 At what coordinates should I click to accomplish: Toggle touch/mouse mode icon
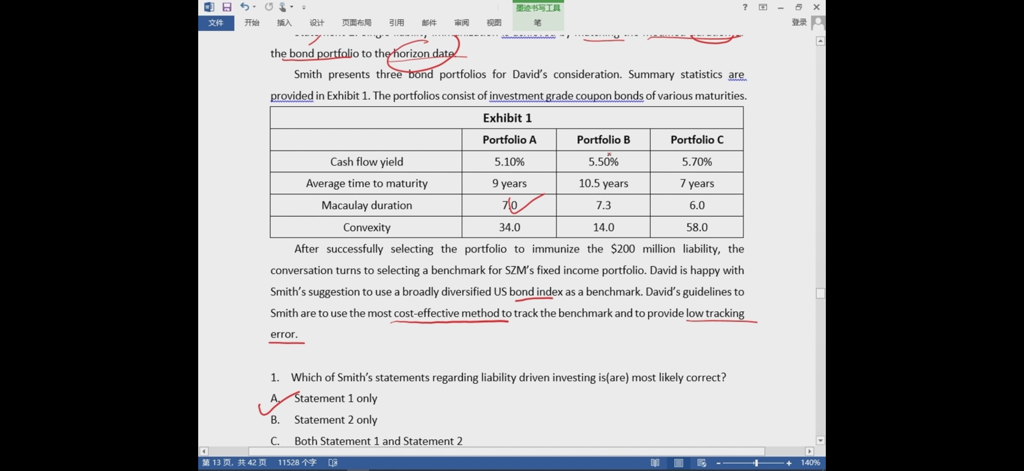click(283, 7)
